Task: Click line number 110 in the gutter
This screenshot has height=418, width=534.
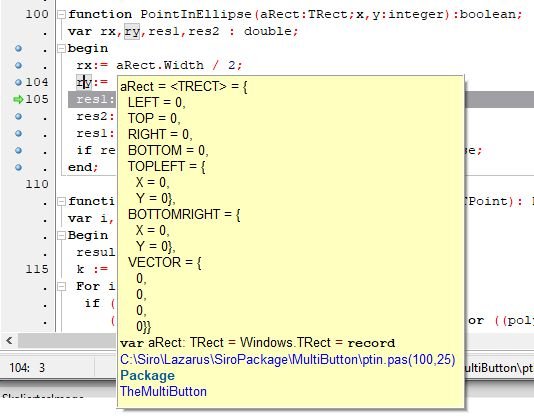Action: [x=37, y=184]
